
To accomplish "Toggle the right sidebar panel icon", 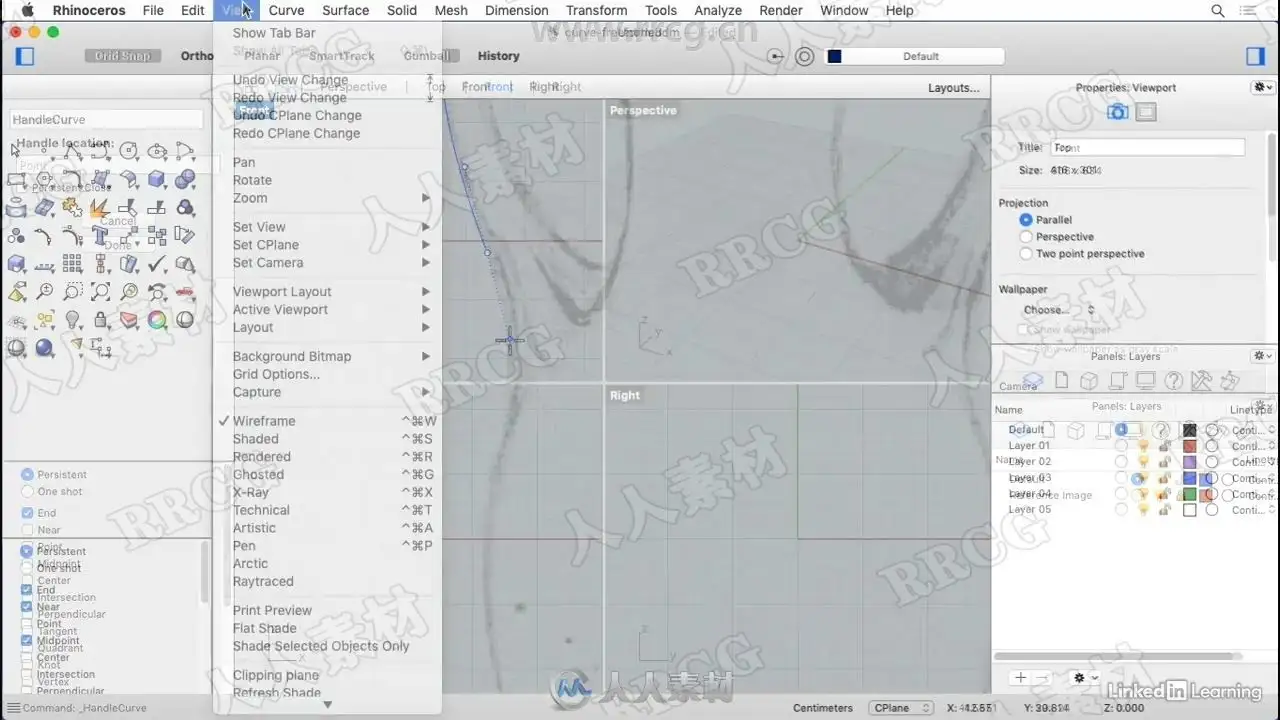I will click(x=1255, y=56).
